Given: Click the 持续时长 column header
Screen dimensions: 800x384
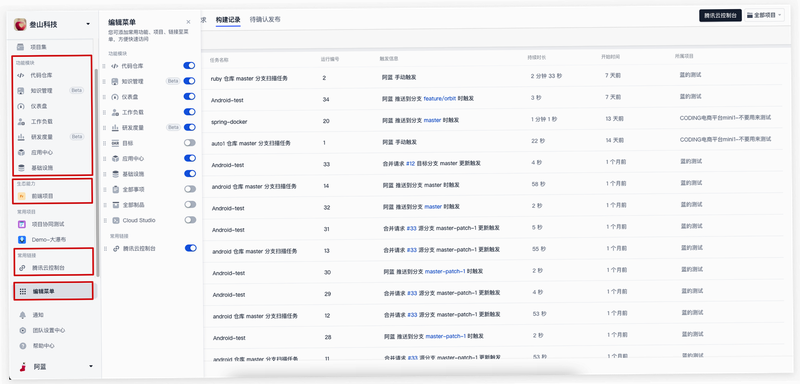Looking at the screenshot, I should click(537, 58).
